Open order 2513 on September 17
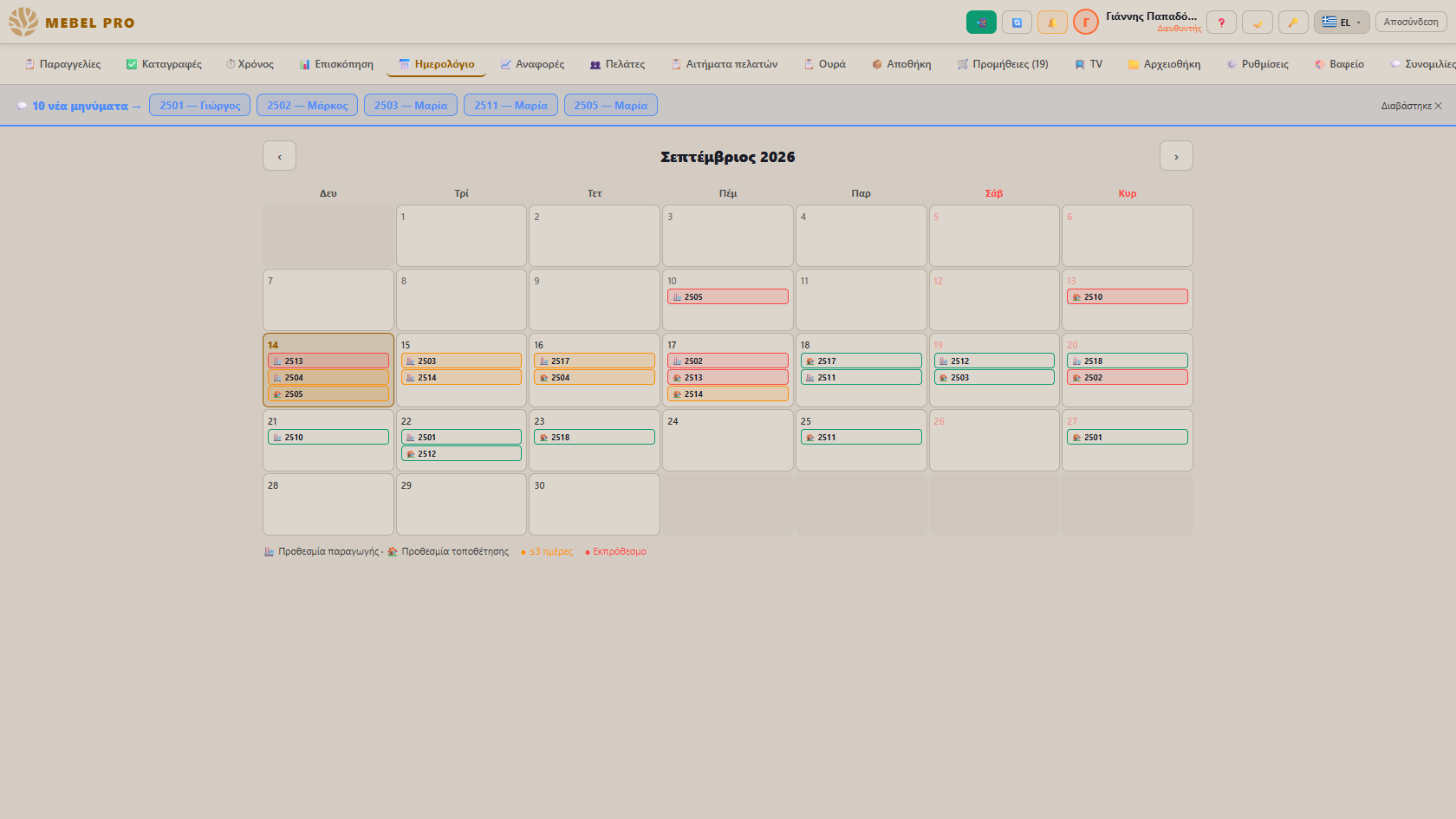 (x=728, y=377)
